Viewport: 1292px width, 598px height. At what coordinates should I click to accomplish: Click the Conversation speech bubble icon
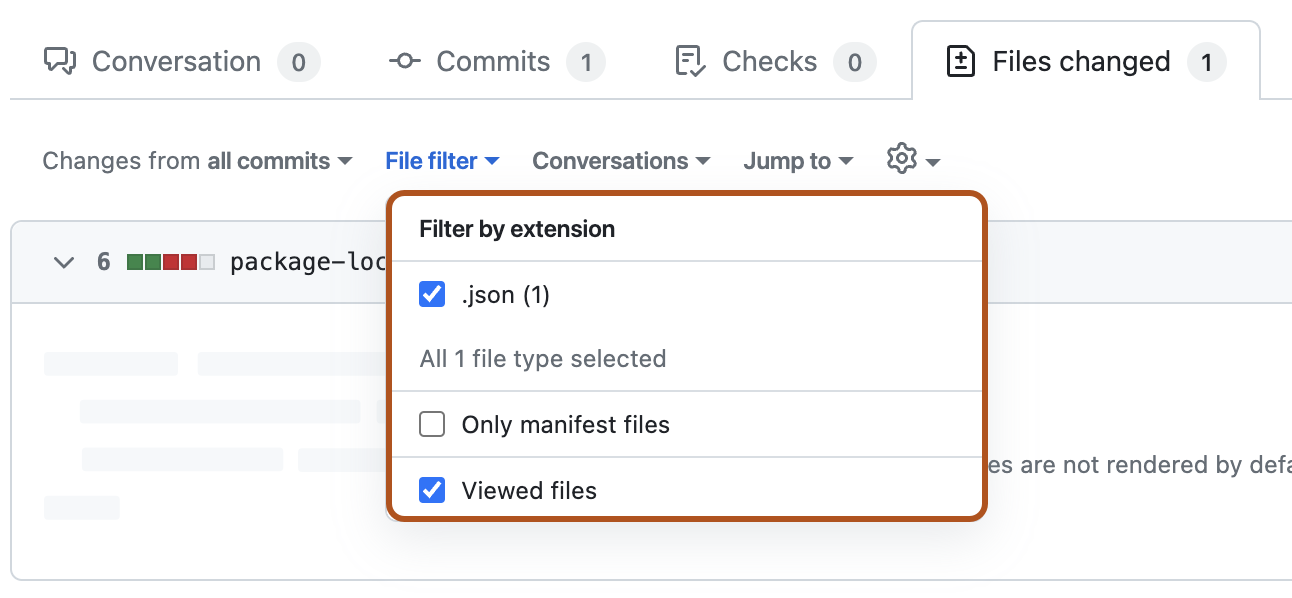pyautogui.click(x=61, y=61)
